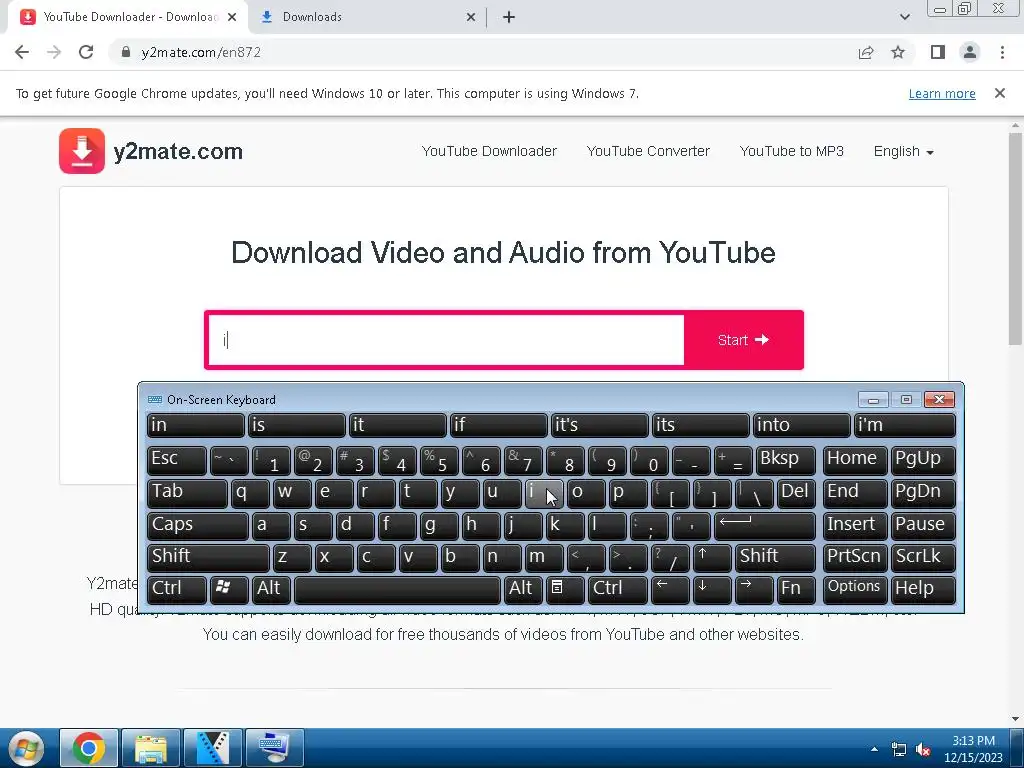Choose the "i'm" word prediction

coord(905,425)
